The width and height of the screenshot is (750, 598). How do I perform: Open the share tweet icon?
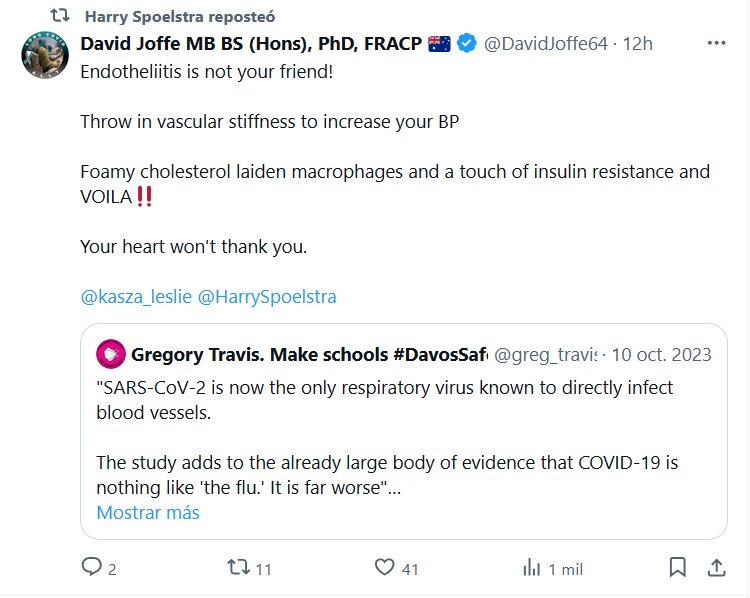[716, 567]
